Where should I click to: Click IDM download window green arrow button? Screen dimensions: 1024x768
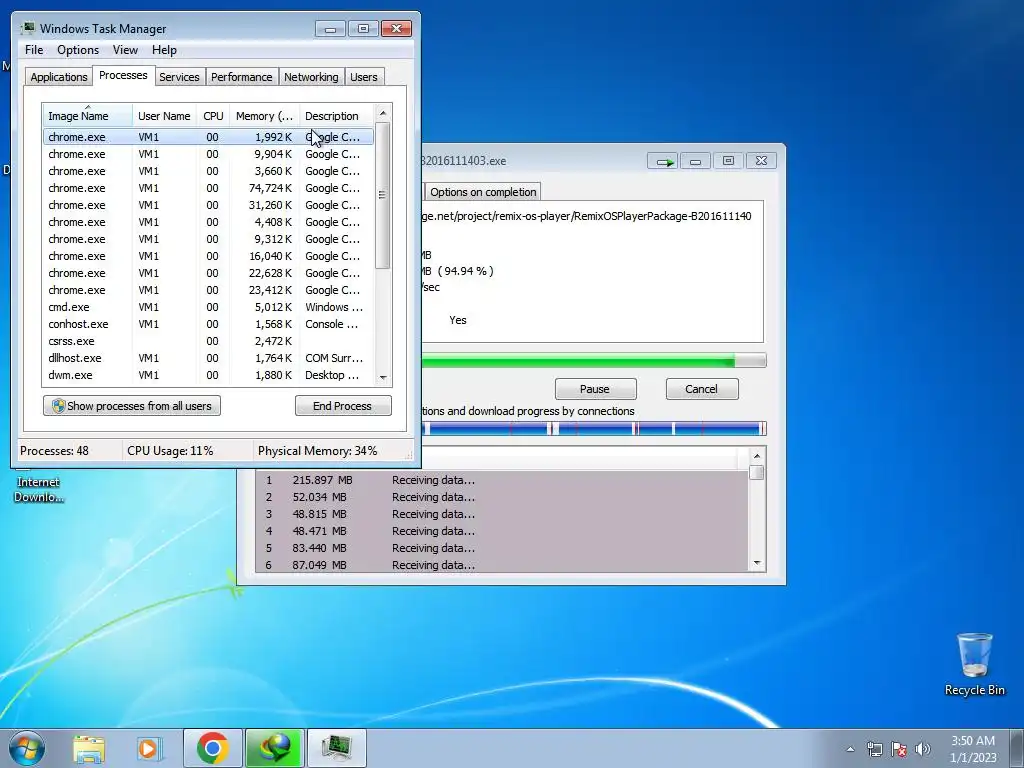[x=663, y=161]
